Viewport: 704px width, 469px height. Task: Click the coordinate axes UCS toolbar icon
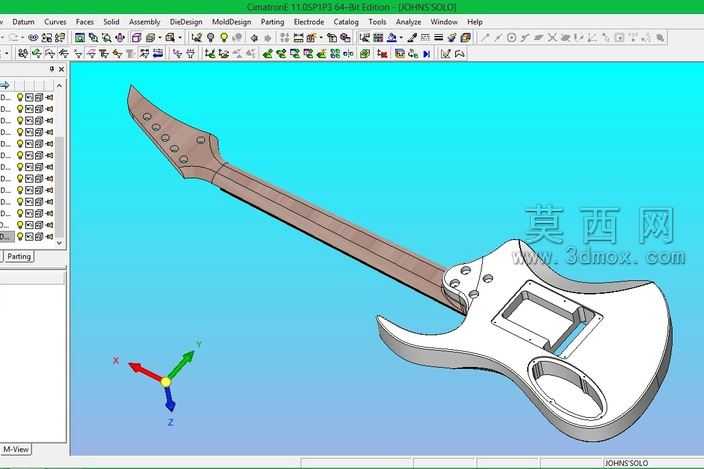coord(196,38)
